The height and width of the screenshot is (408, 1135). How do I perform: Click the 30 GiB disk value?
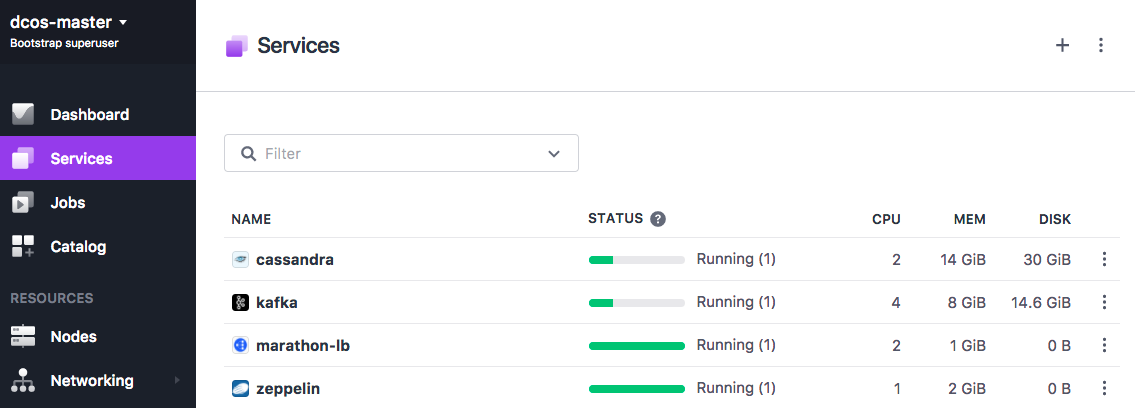[x=1047, y=260]
